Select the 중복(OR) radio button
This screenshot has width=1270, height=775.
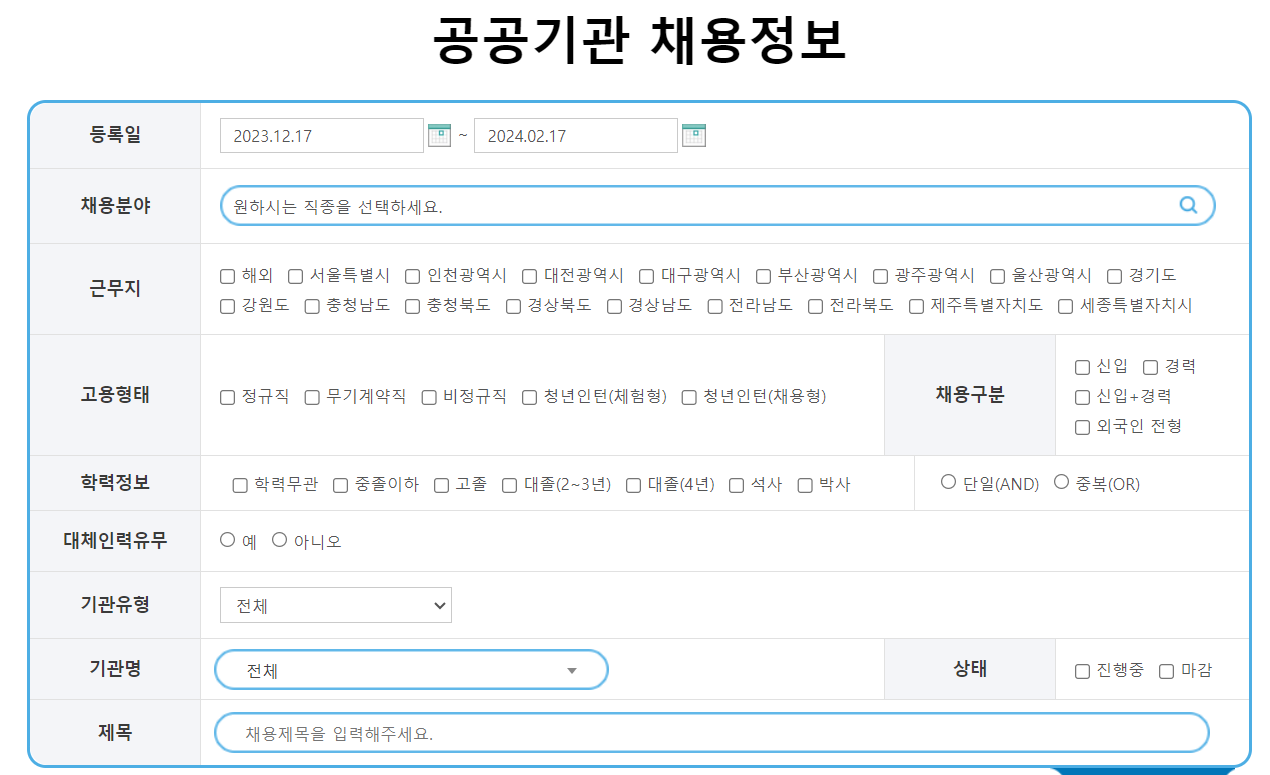(1061, 479)
